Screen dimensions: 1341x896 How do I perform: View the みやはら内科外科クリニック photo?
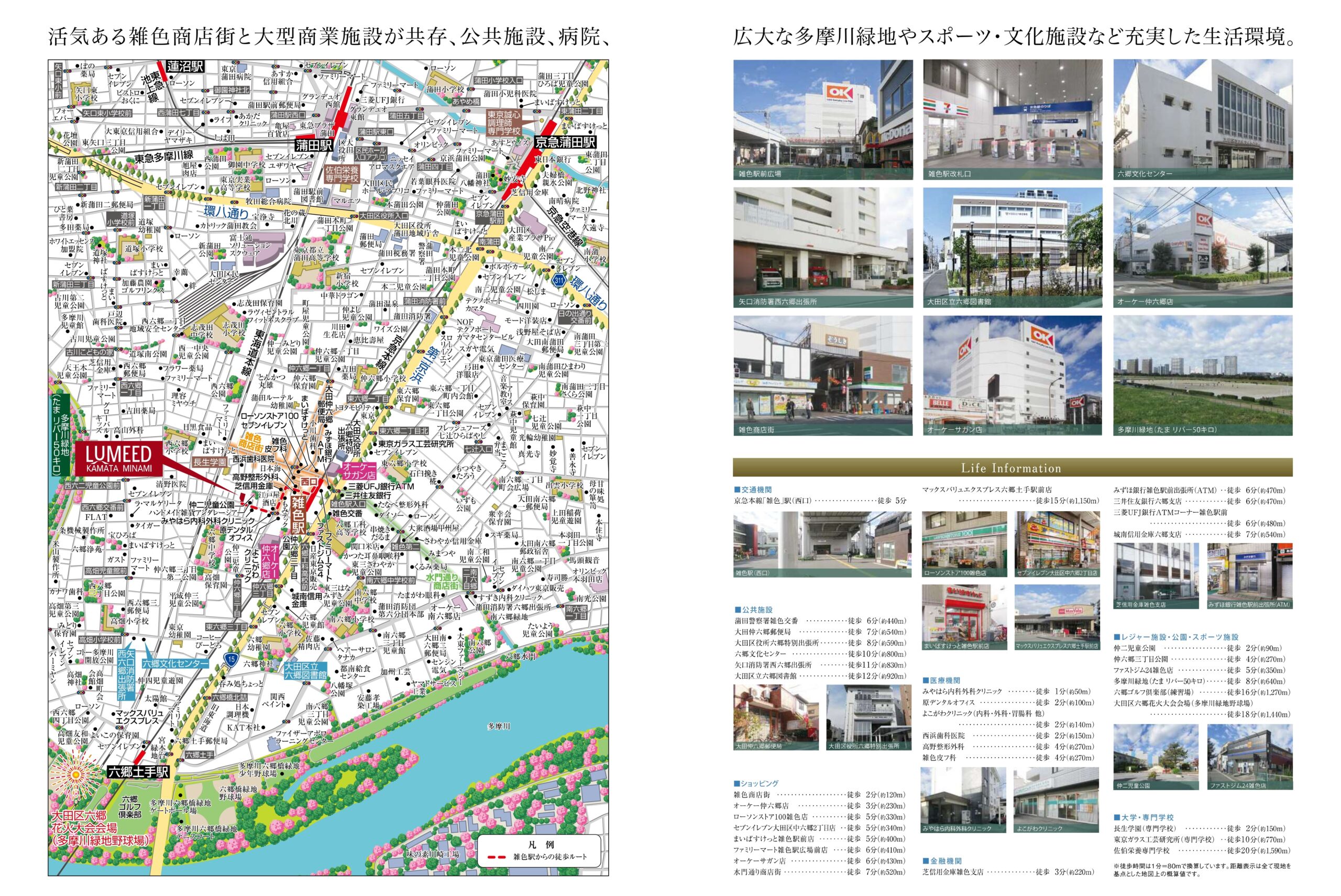[x=963, y=800]
